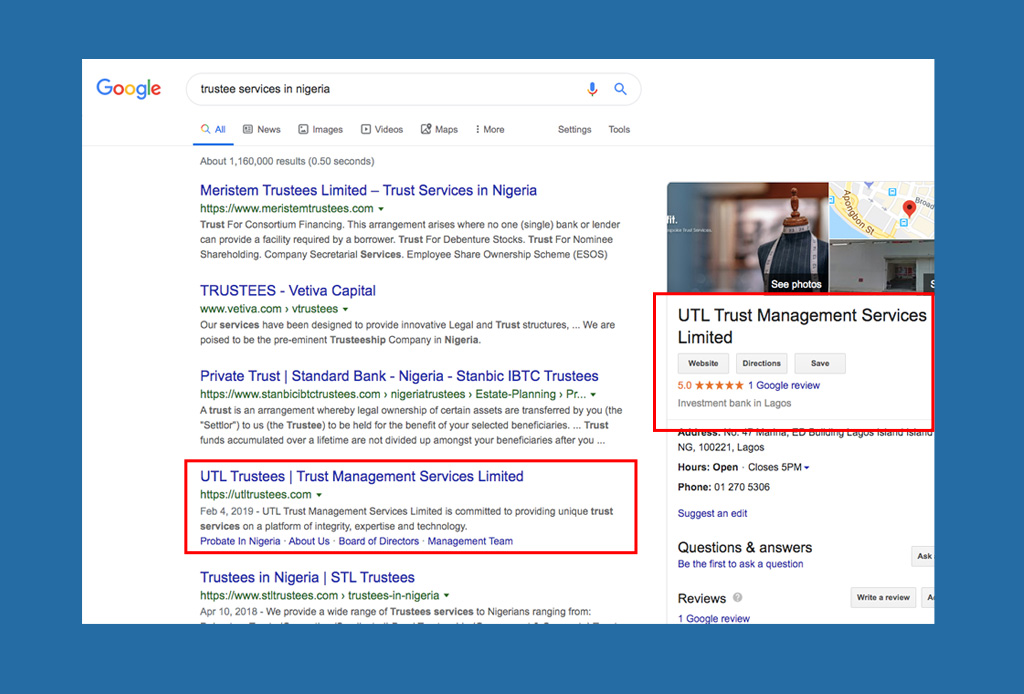The width and height of the screenshot is (1024, 694).
Task: Open the 'Management Team' sitelink
Action: (470, 541)
